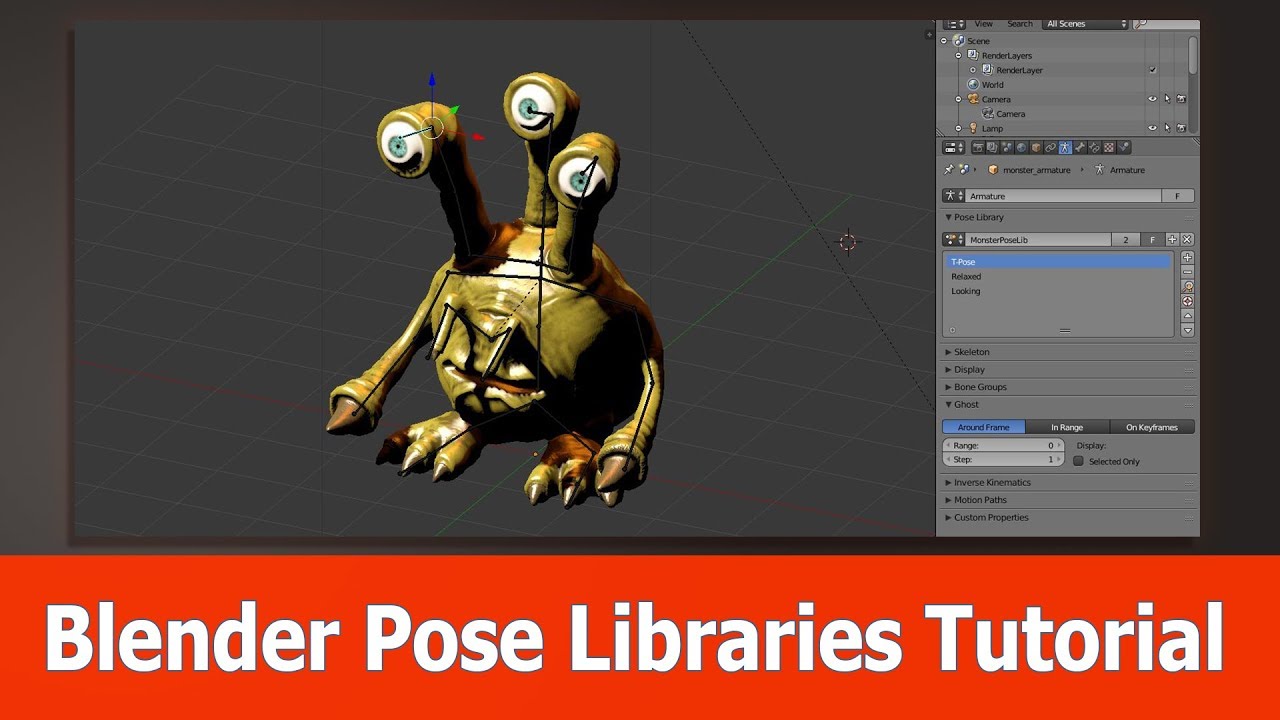The image size is (1280, 720).
Task: Expand the Motion Paths panel
Action: 949,500
